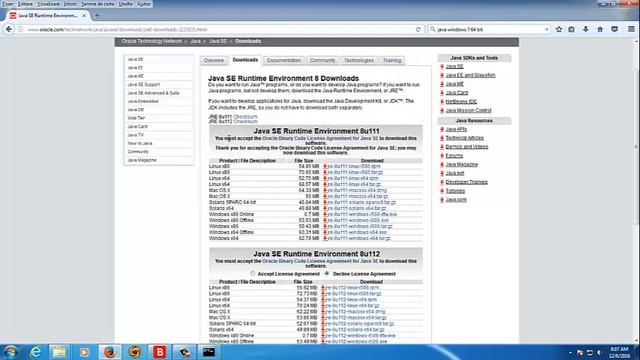The width and height of the screenshot is (640, 360).
Task: Click download icon beside NetBeans IDE link
Action: 442,102
